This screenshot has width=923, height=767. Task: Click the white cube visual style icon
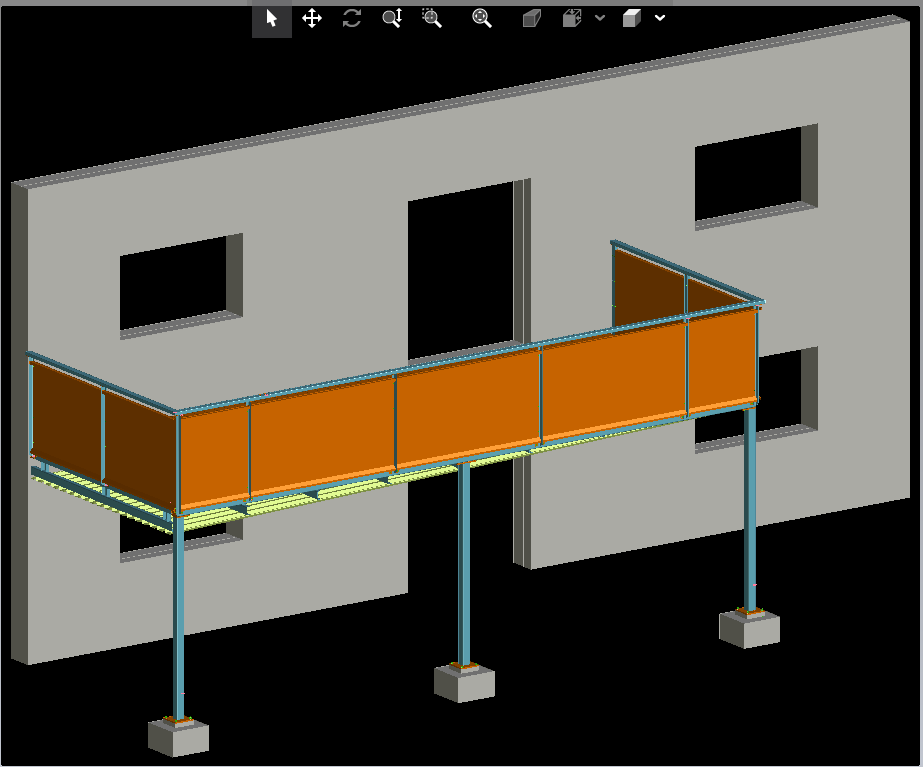[x=631, y=19]
